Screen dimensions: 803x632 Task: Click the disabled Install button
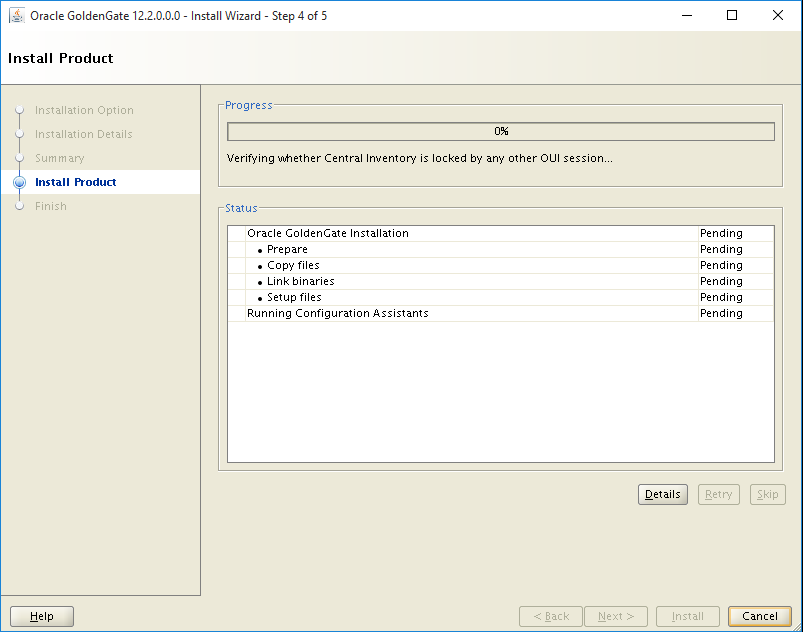[x=687, y=616]
